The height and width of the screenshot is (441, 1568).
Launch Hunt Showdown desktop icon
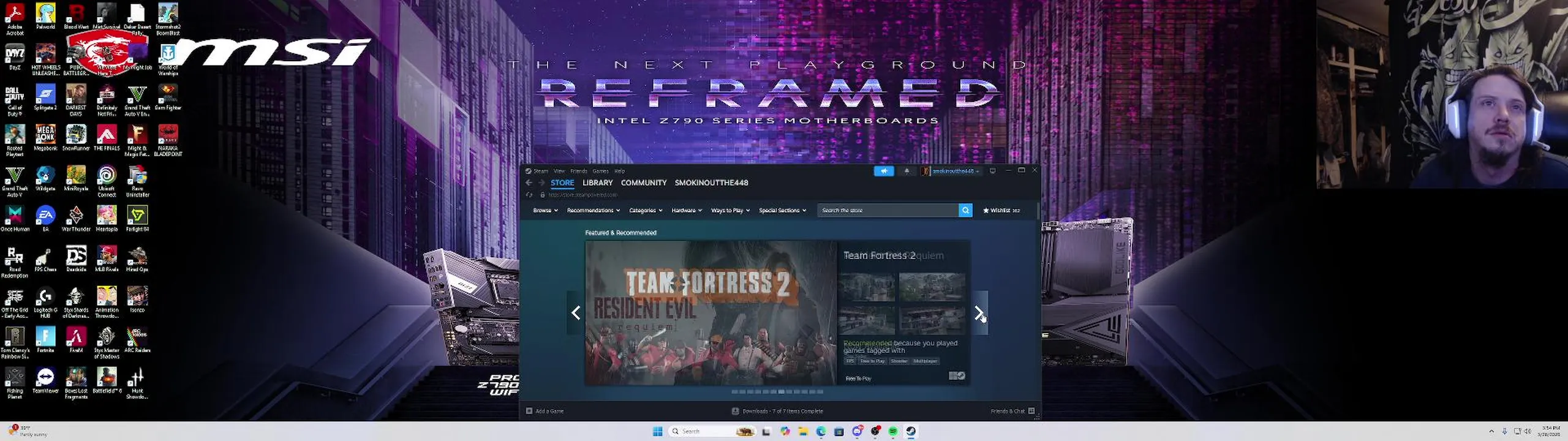click(137, 384)
